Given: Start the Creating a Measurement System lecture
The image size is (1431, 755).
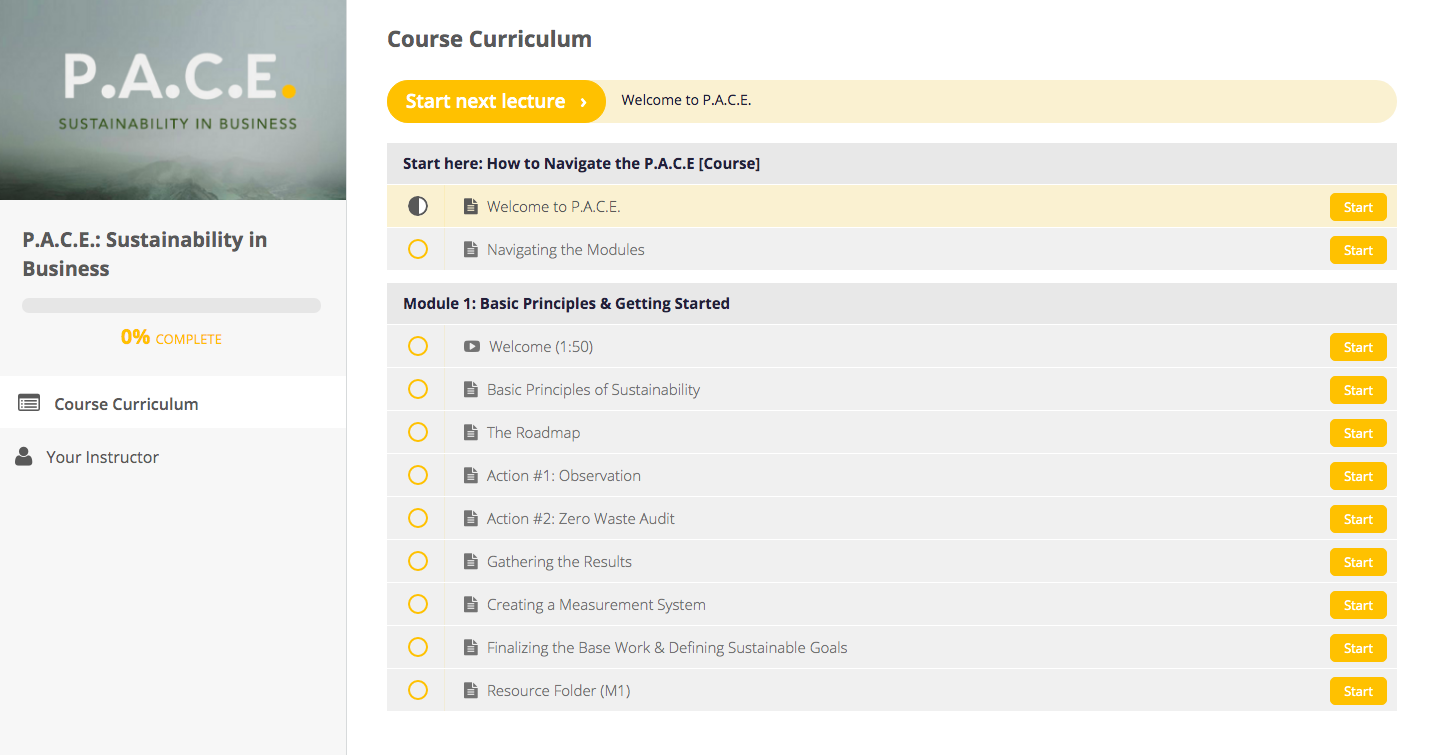Looking at the screenshot, I should click(1358, 605).
